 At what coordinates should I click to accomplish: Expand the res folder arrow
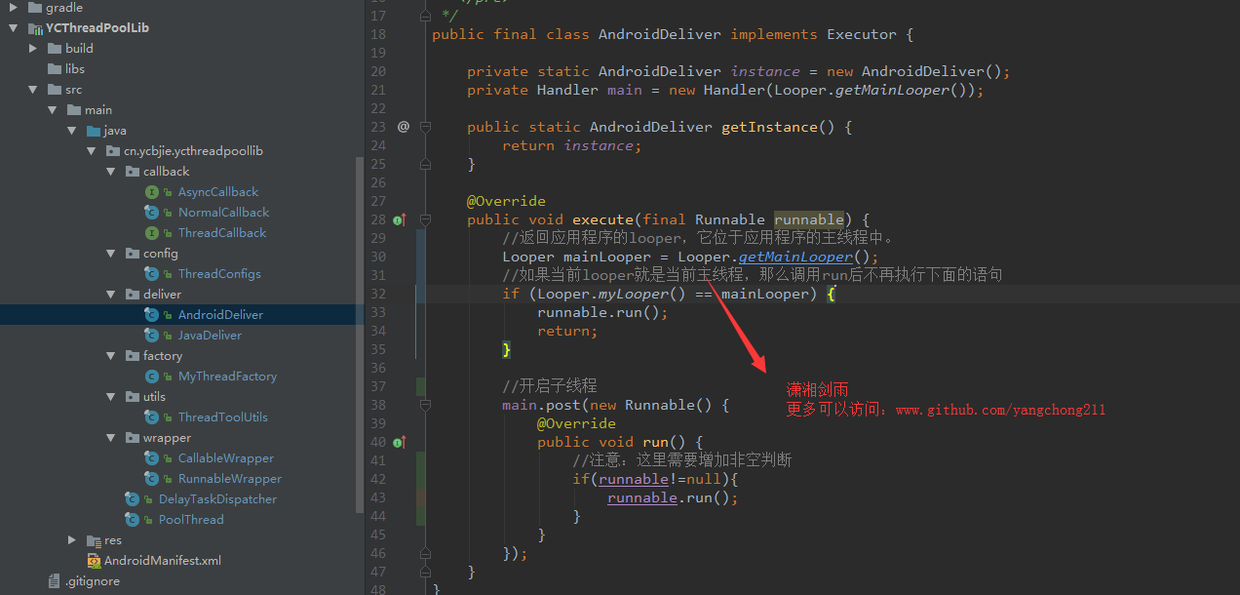(72, 540)
